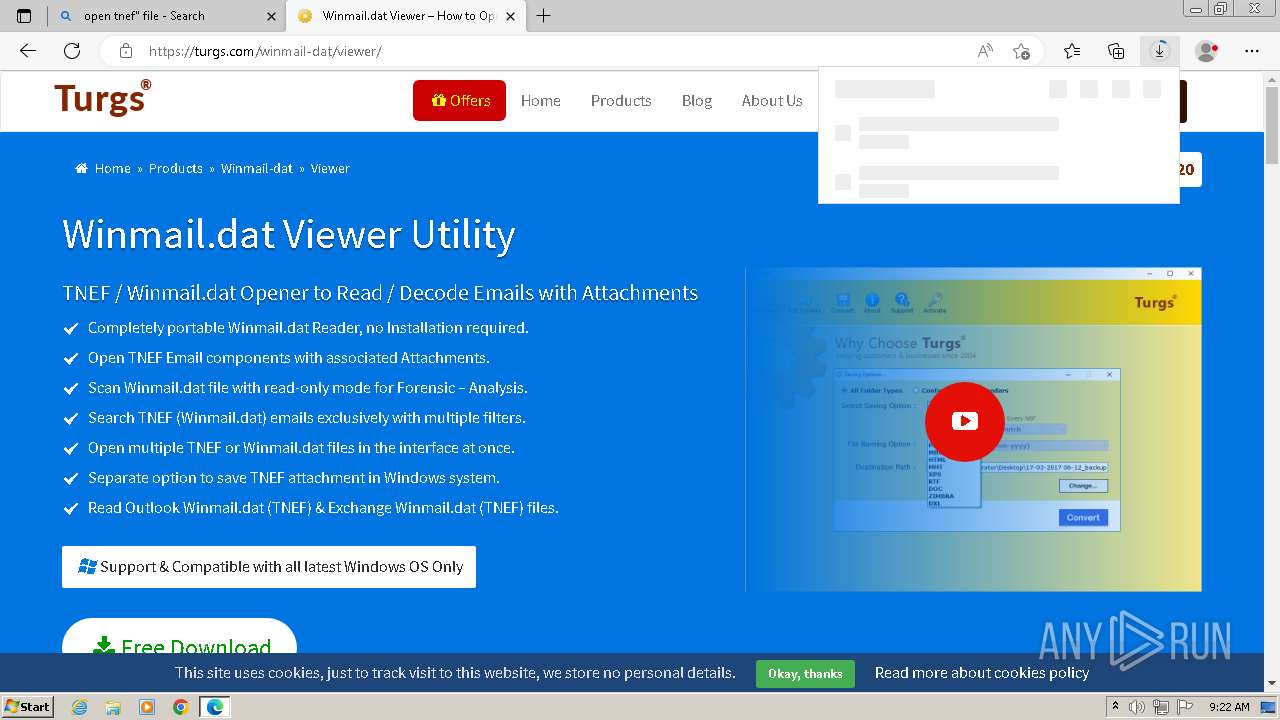The height and width of the screenshot is (720, 1280).
Task: Open the browser profile avatar
Action: click(x=1207, y=51)
